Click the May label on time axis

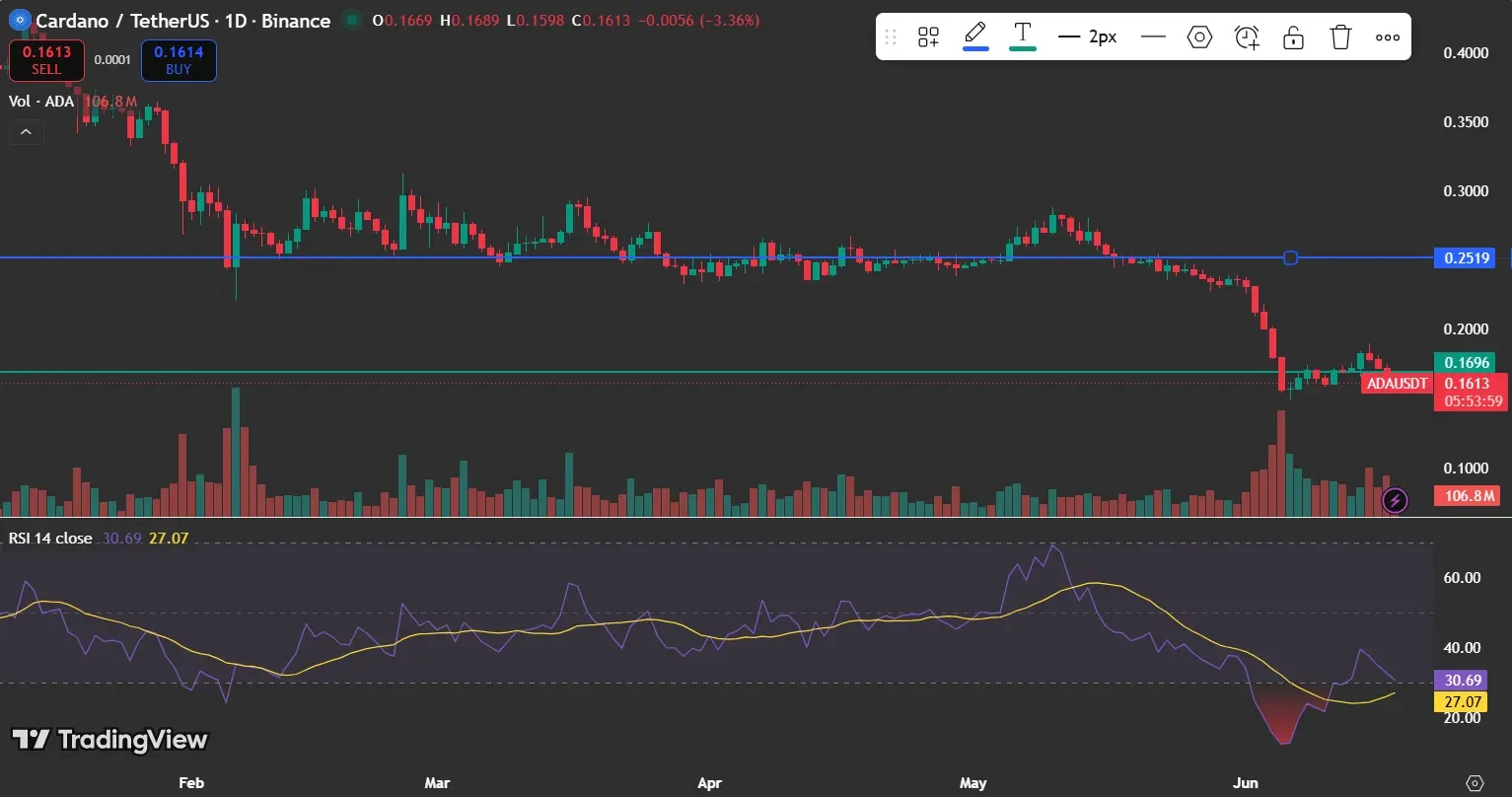pyautogui.click(x=972, y=783)
